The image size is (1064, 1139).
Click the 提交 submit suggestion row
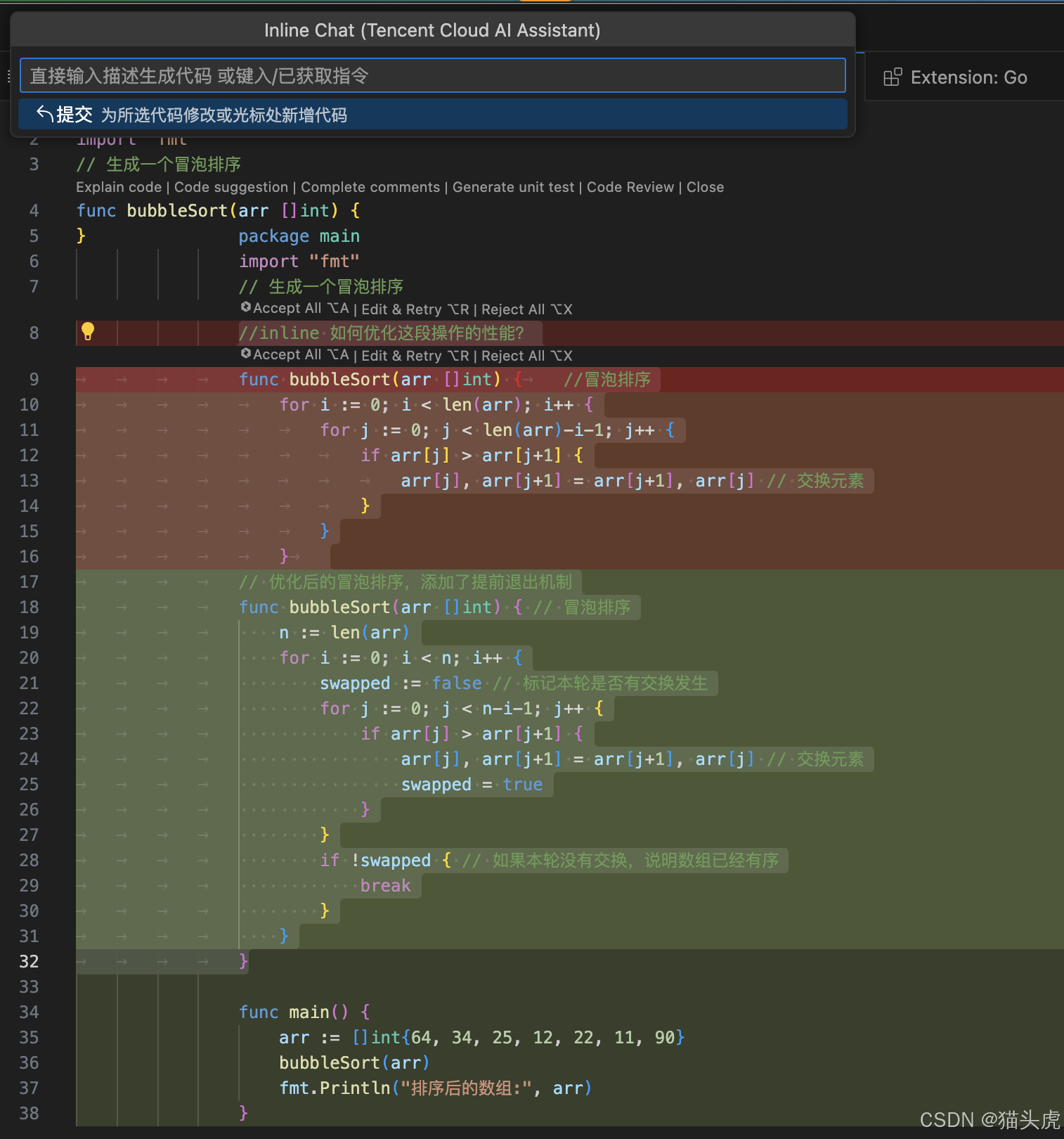click(432, 114)
